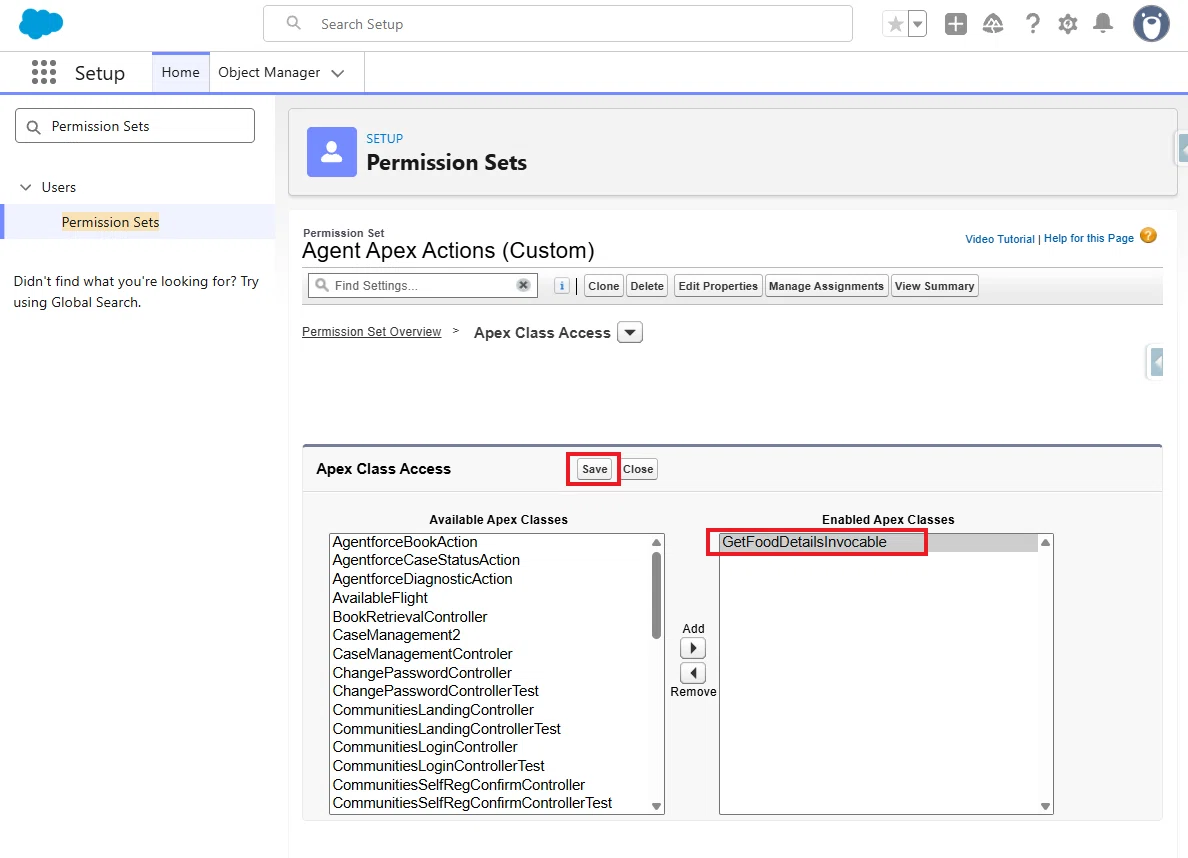Open the notifications bell
The image size is (1188, 858).
1103,24
